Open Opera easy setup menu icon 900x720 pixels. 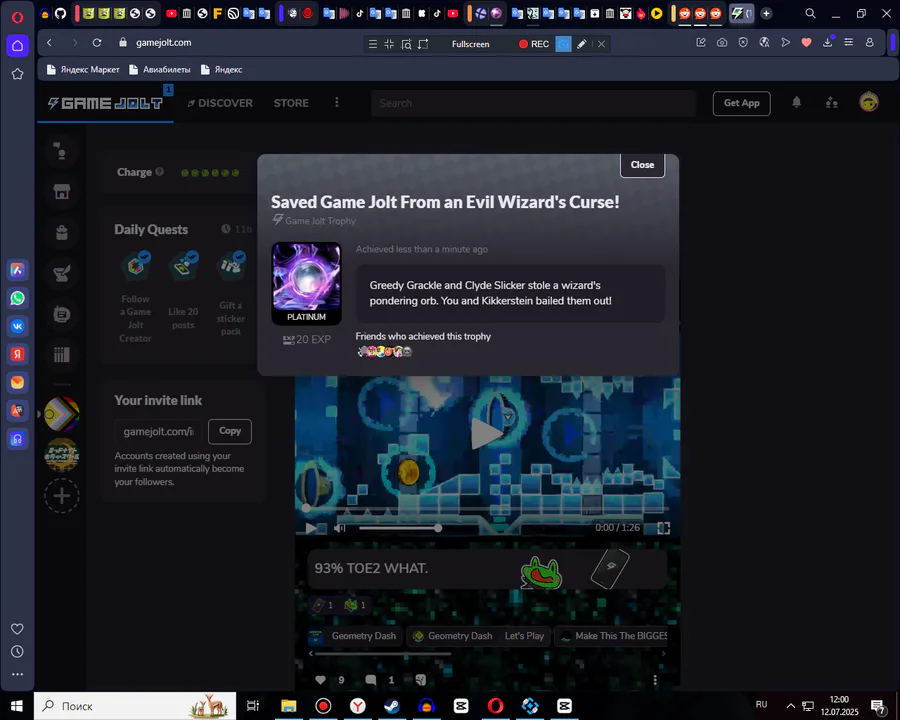[x=848, y=42]
